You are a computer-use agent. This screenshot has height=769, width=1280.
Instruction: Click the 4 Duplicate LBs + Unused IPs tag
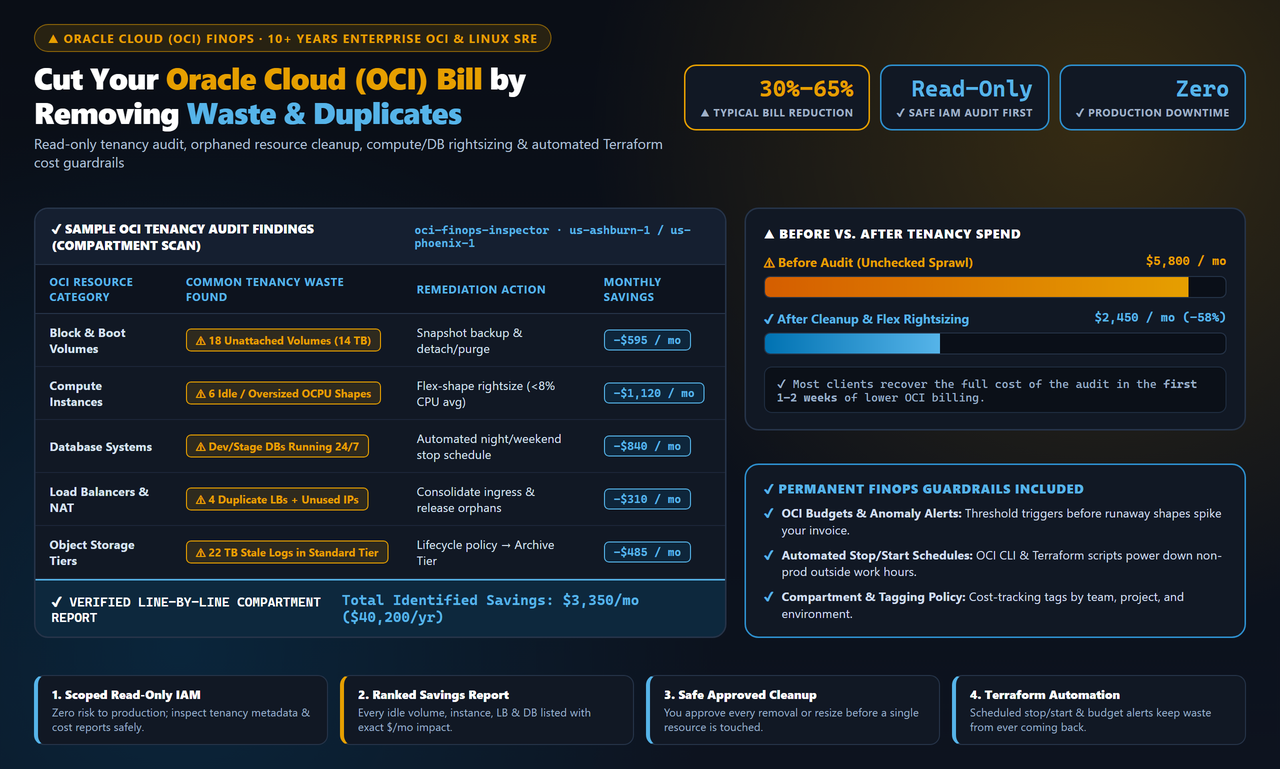[278, 499]
